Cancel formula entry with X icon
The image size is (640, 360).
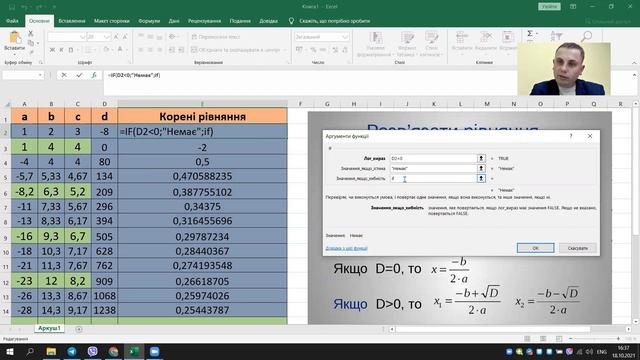point(64,75)
